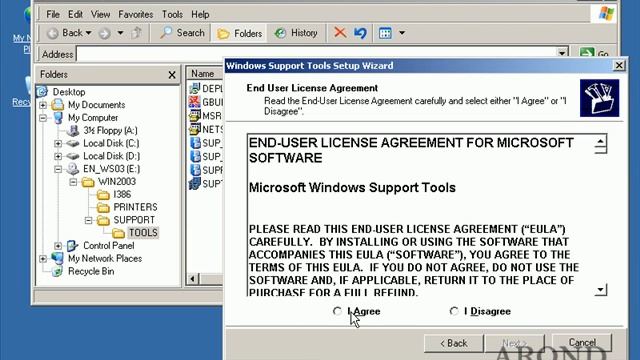Collapse the WIN2003 folder node
The image size is (640, 360).
[x=73, y=182]
